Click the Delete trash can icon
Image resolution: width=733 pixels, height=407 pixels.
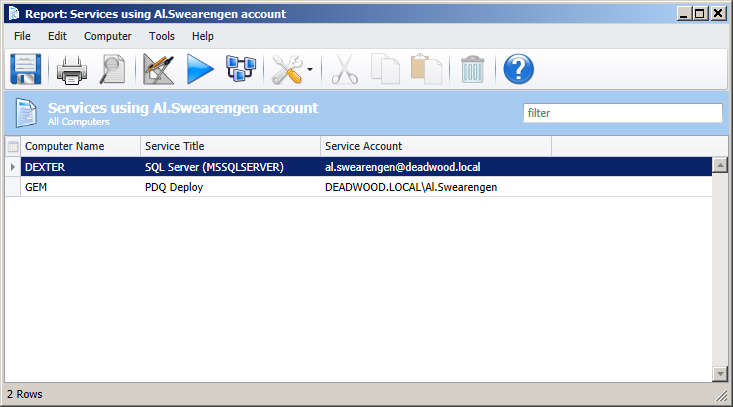point(472,70)
